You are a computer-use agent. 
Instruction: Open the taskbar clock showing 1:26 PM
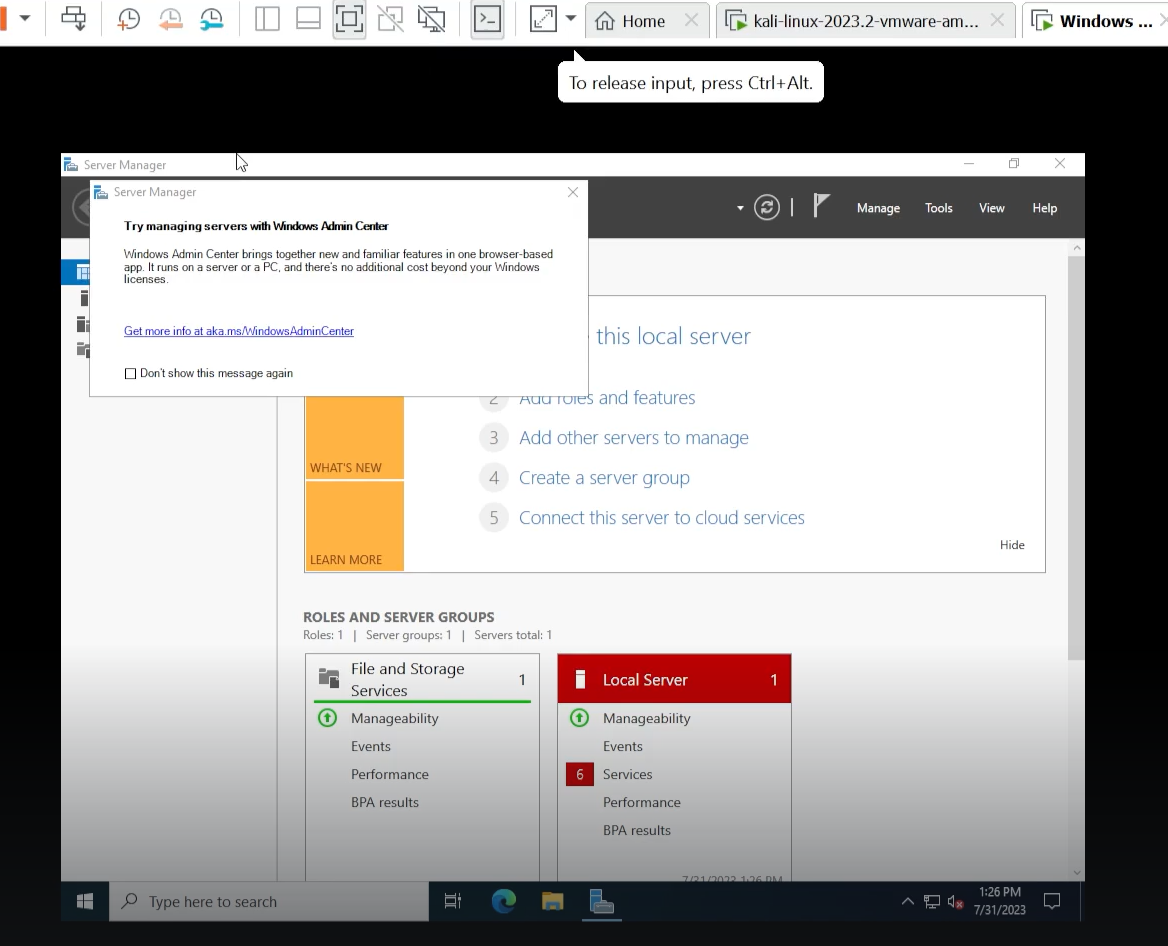click(1000, 901)
